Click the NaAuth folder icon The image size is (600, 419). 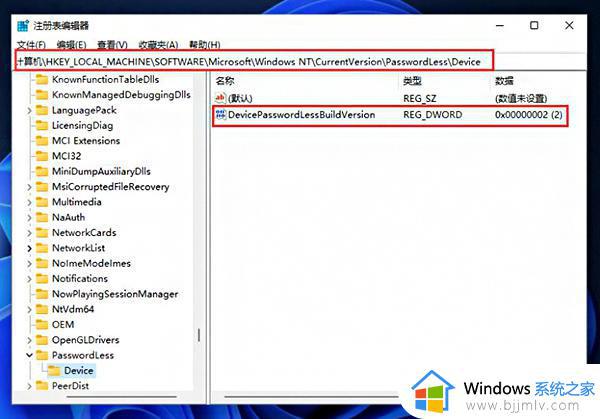pyautogui.click(x=42, y=217)
